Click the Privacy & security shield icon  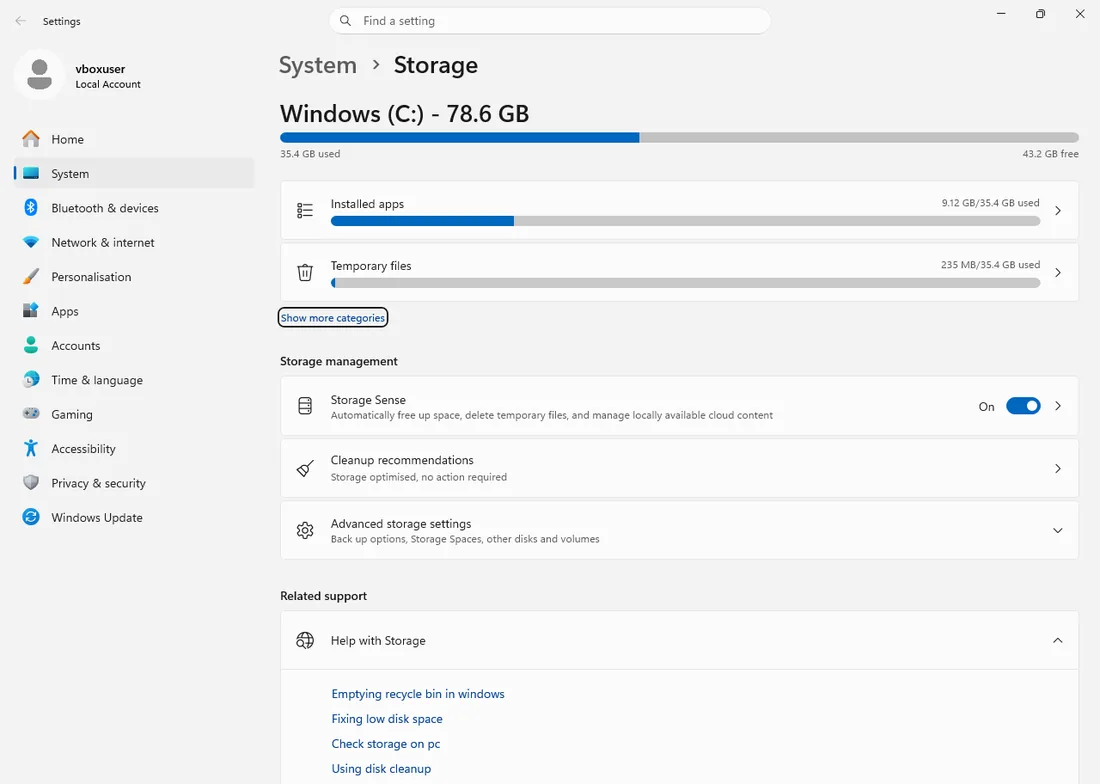(x=31, y=482)
